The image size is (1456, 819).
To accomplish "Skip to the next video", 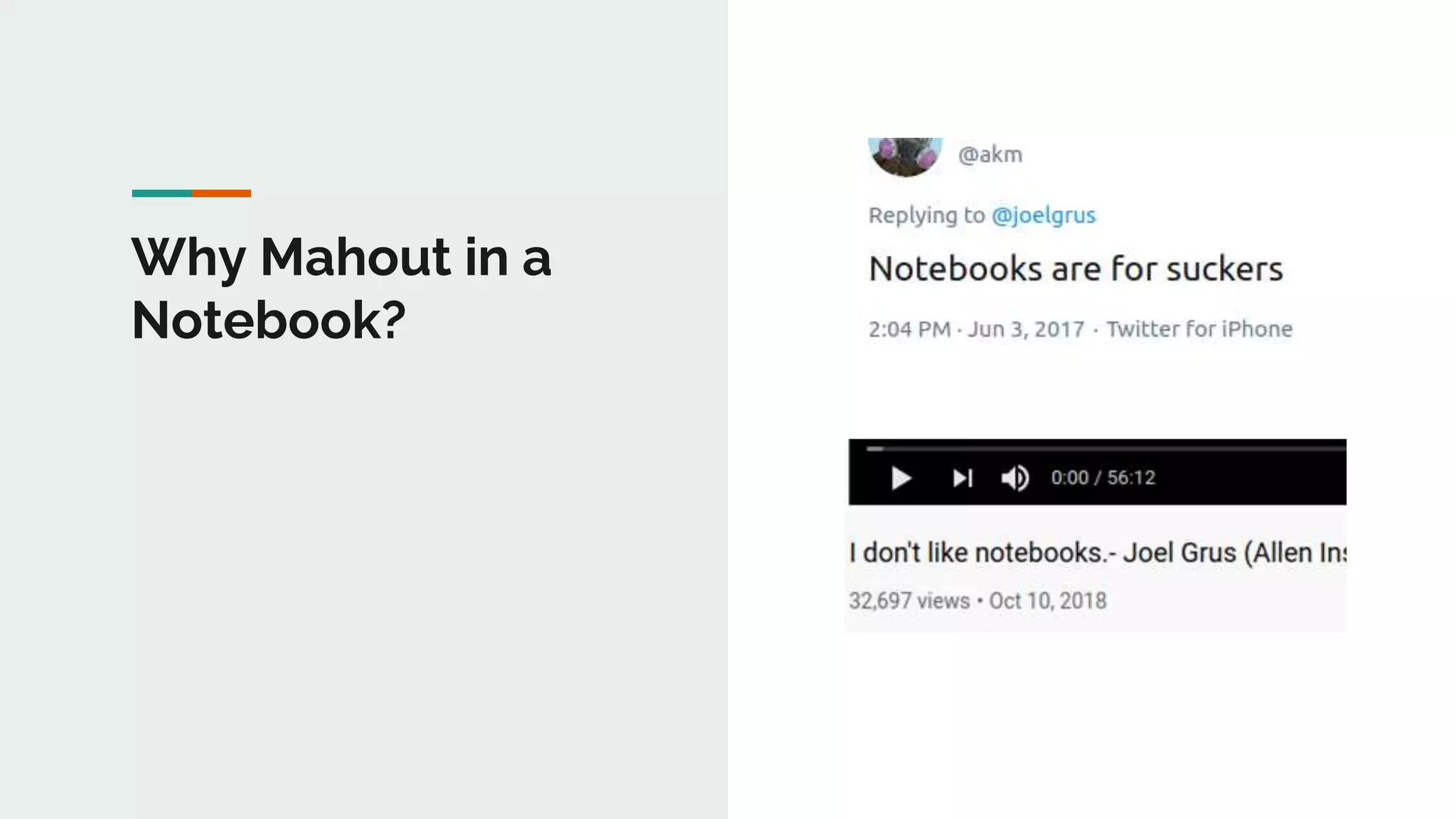I will point(963,478).
